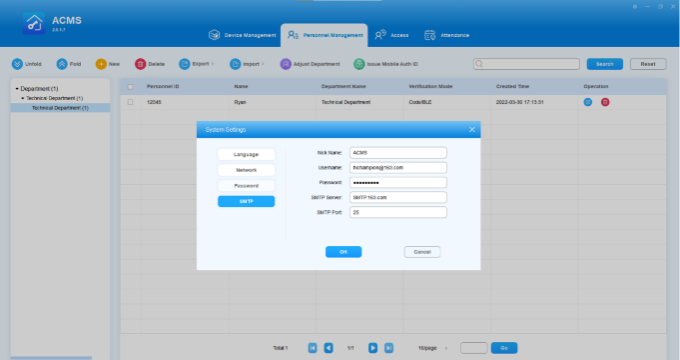Click the Fold toolbar icon
This screenshot has width=680, height=360.
[62, 64]
